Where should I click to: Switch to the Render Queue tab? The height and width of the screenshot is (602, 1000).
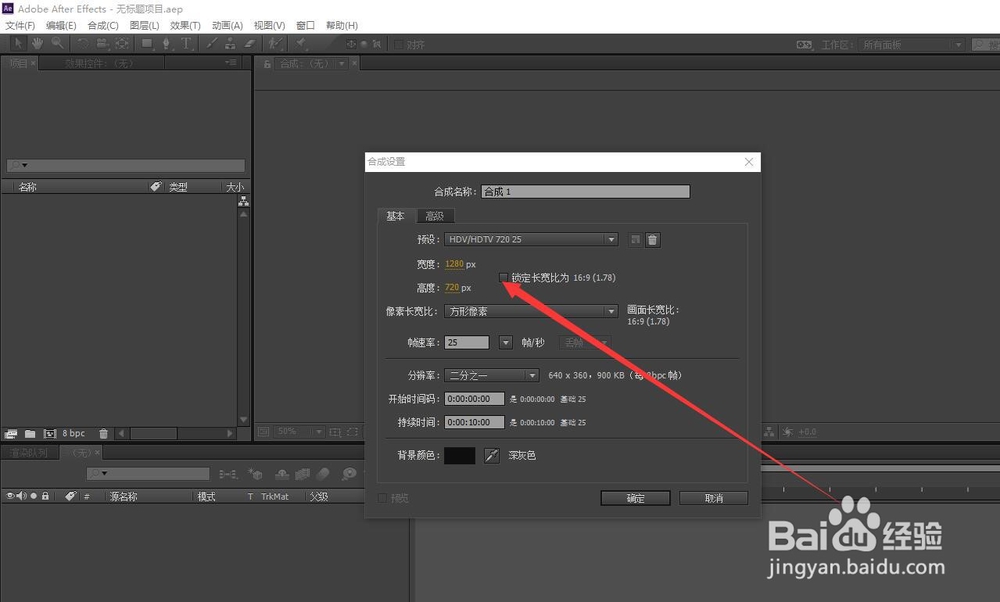pos(29,453)
